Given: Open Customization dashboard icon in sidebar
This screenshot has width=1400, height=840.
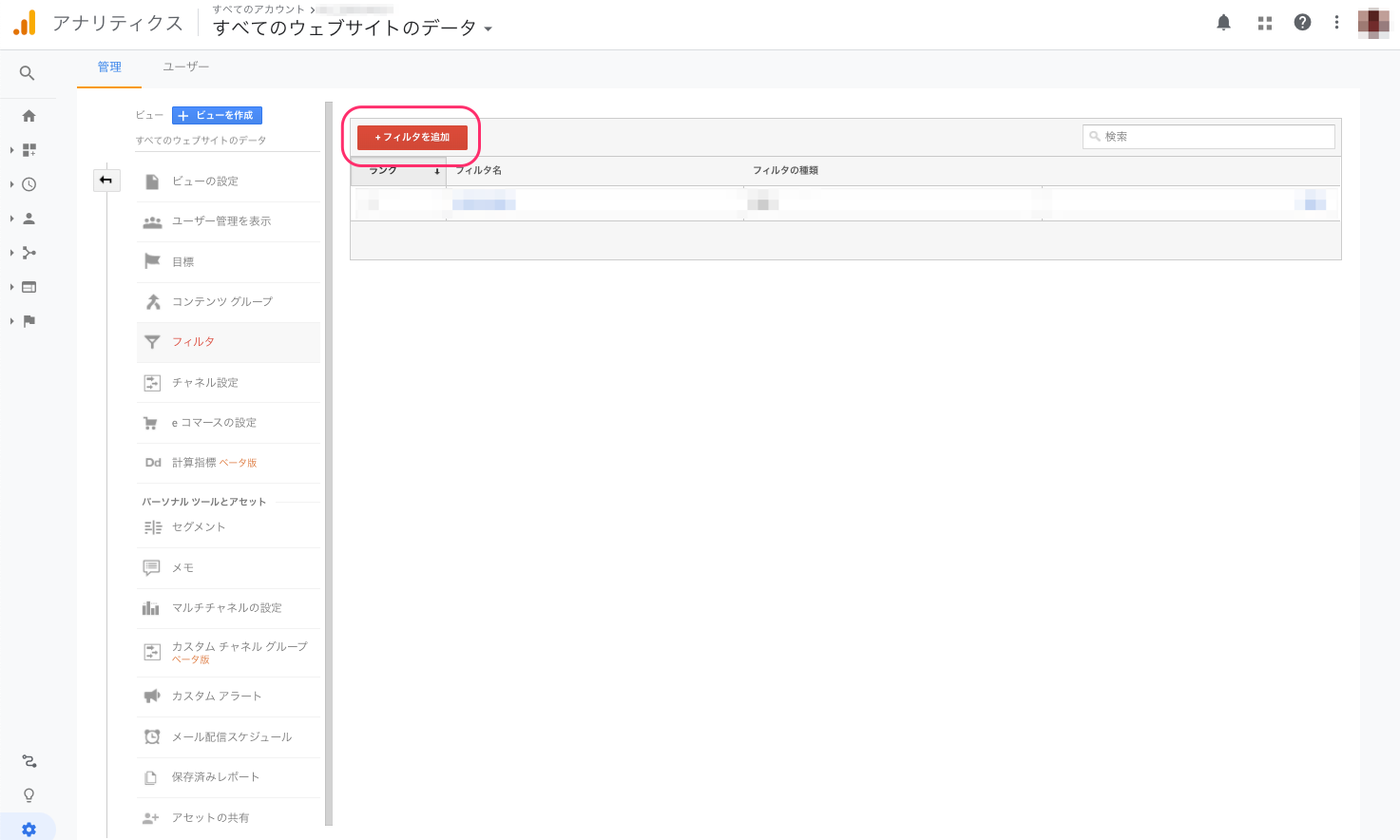Looking at the screenshot, I should point(29,150).
